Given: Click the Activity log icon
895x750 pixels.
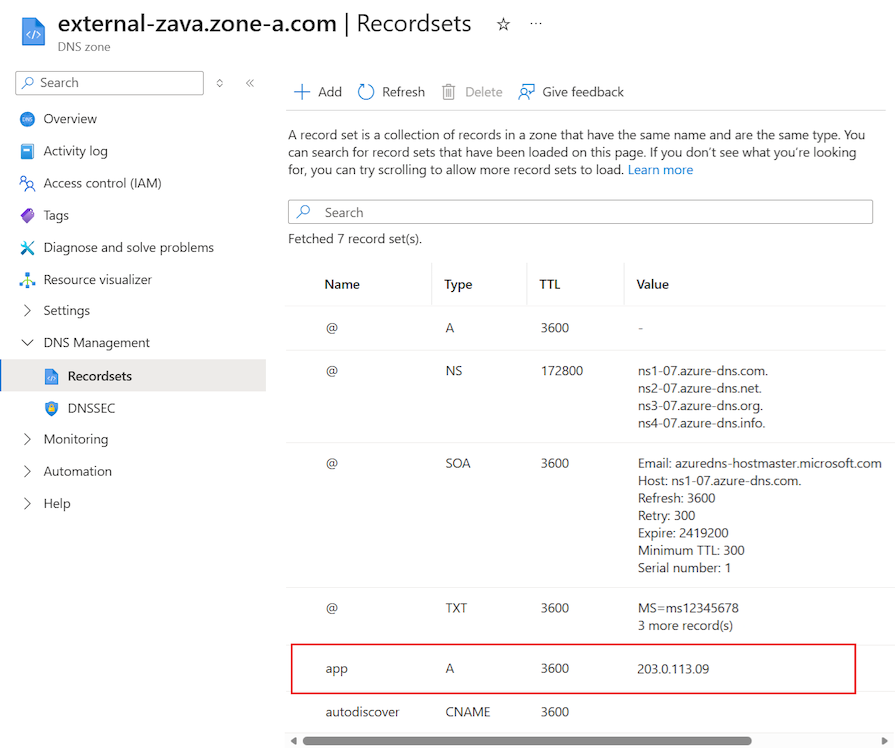Looking at the screenshot, I should pos(27,151).
